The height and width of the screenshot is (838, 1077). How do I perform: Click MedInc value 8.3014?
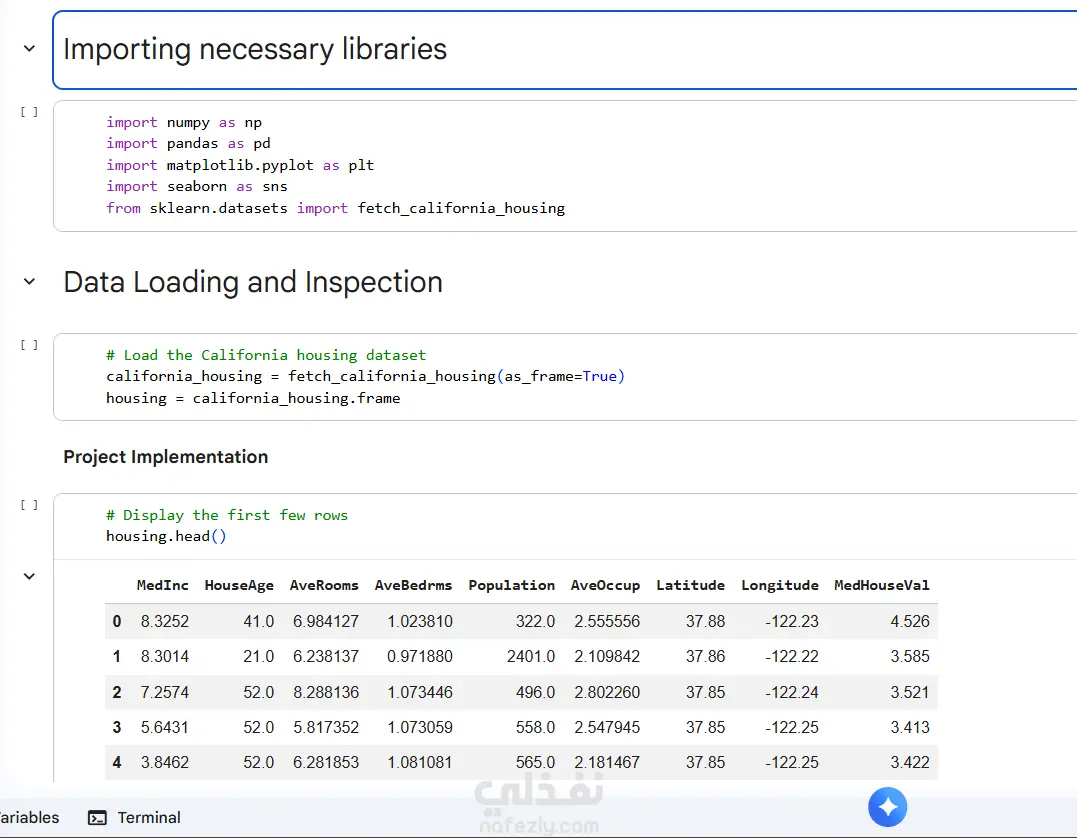click(x=165, y=657)
